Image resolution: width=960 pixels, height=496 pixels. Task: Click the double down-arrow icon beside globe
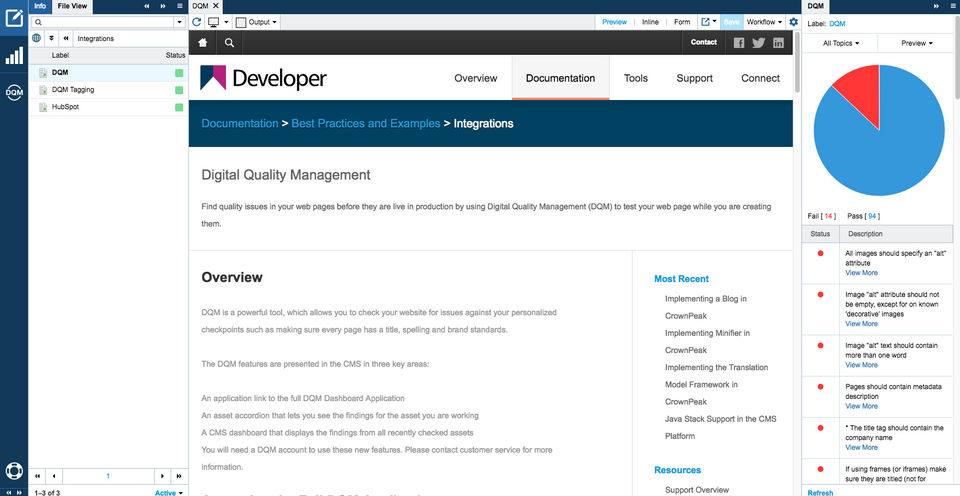tap(51, 38)
